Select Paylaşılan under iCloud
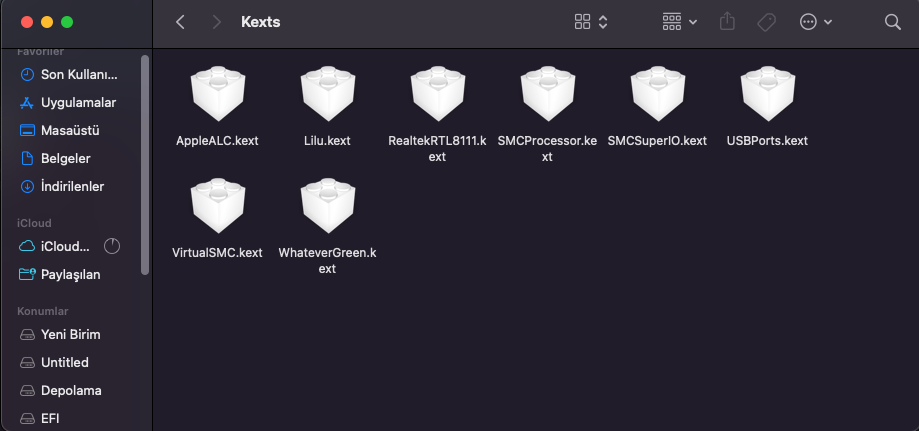Screen dimensions: 919x431 70,274
